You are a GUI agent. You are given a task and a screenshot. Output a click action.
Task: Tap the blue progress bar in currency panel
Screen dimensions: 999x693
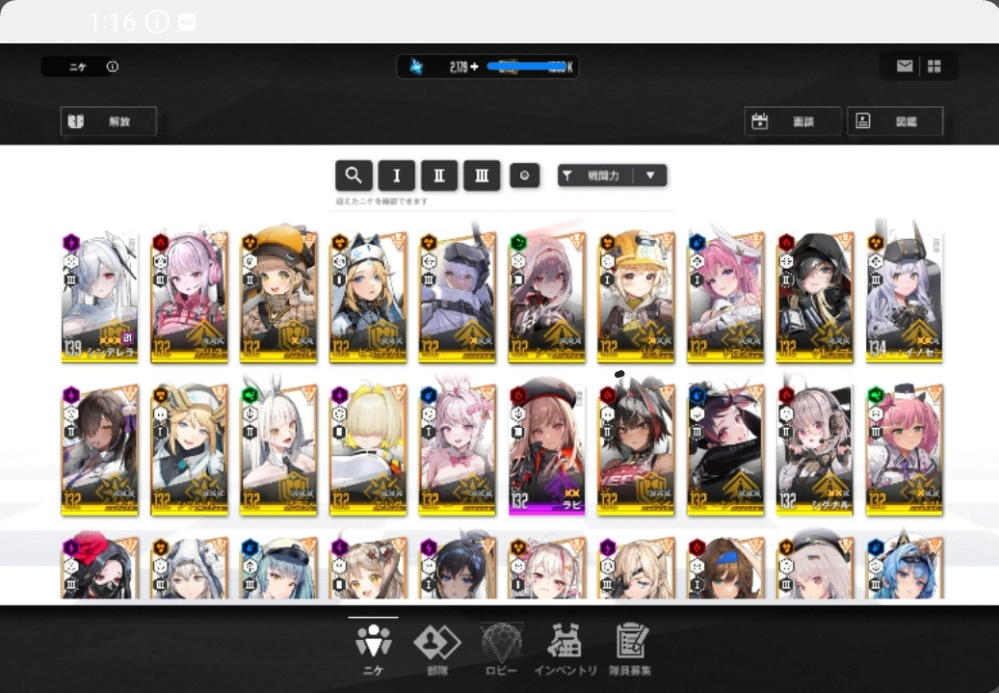click(526, 66)
